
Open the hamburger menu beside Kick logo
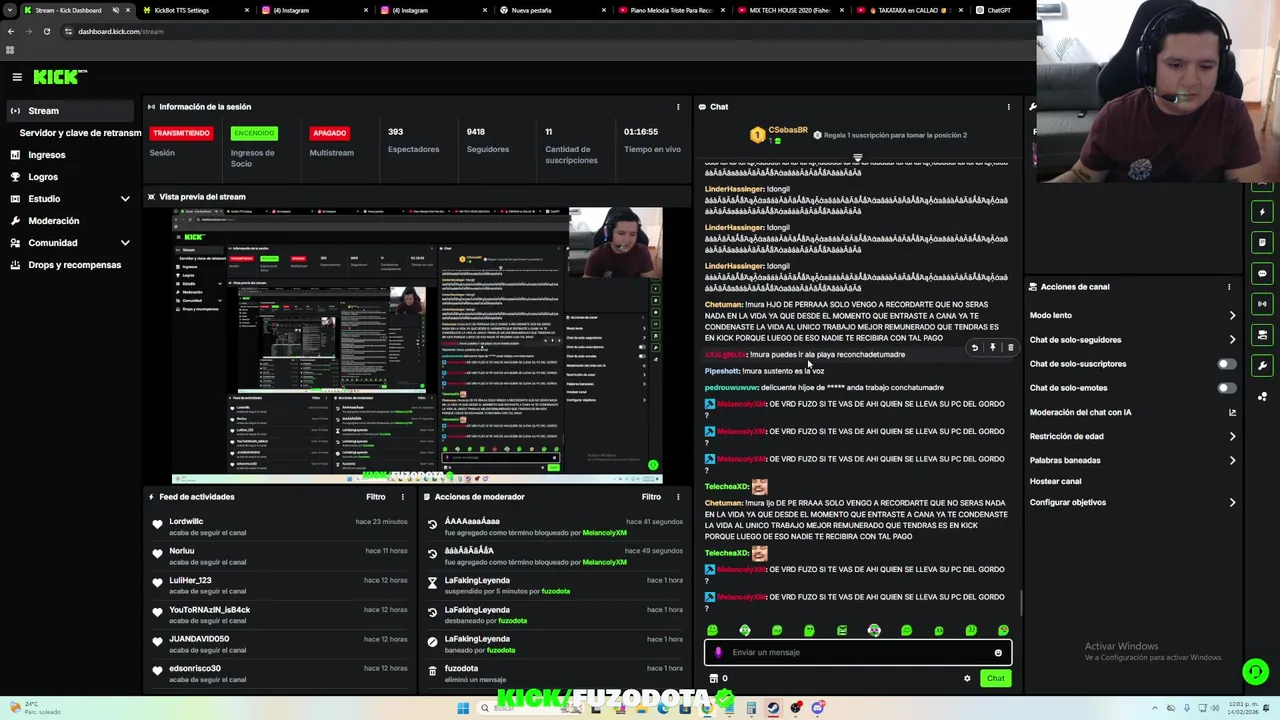tap(17, 77)
